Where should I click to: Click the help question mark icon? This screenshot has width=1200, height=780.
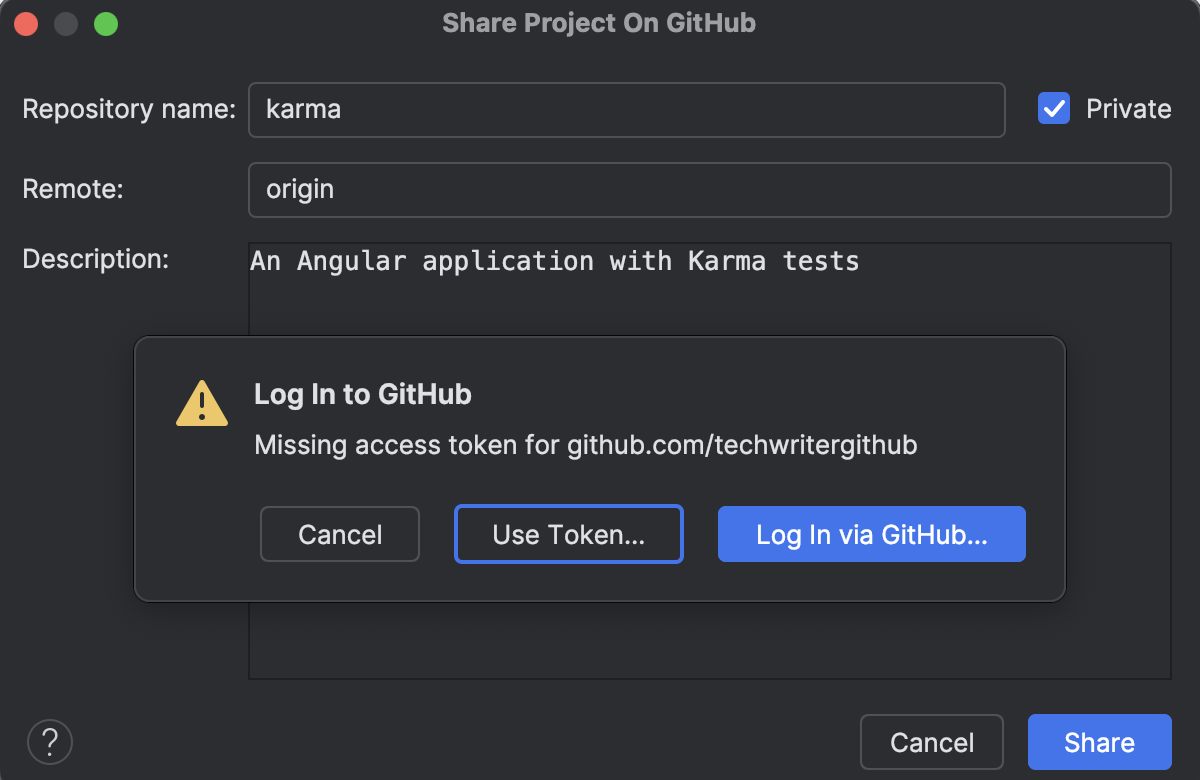[x=50, y=742]
